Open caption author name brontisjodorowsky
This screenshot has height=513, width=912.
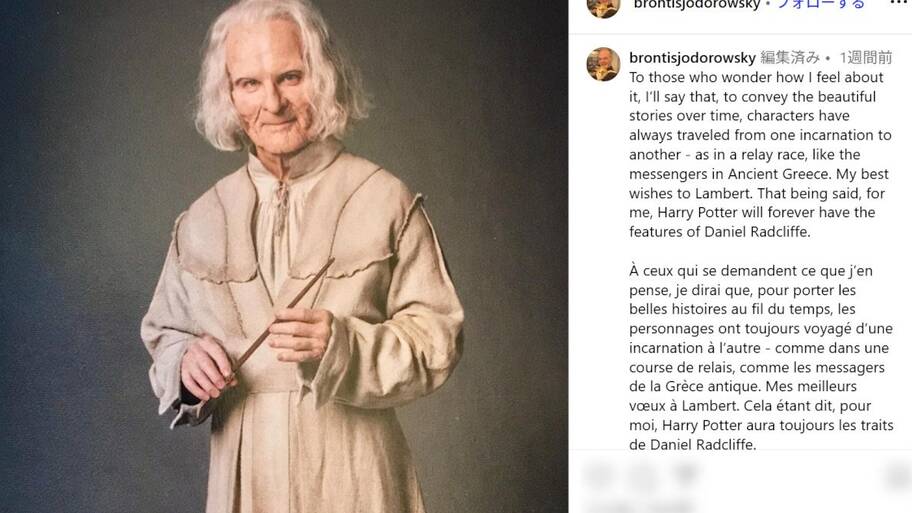pyautogui.click(x=692, y=58)
